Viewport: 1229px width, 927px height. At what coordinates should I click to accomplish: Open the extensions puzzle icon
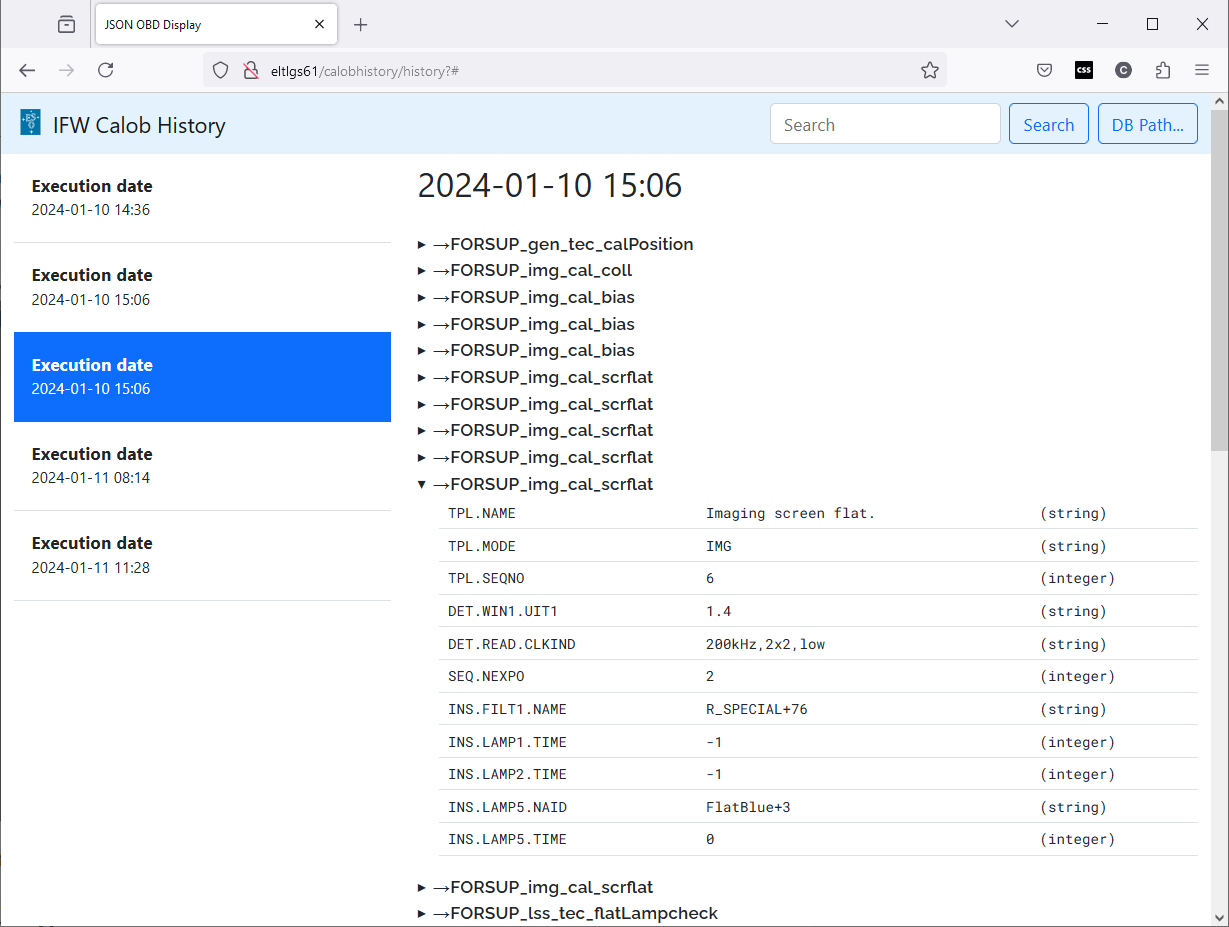coord(1162,70)
